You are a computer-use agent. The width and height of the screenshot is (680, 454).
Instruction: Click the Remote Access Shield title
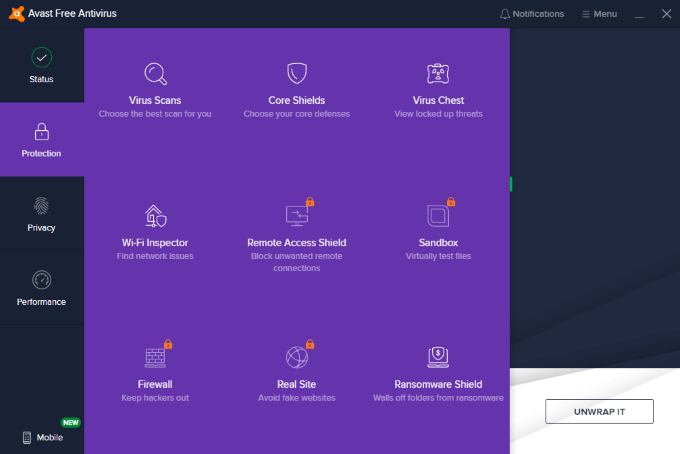click(297, 243)
